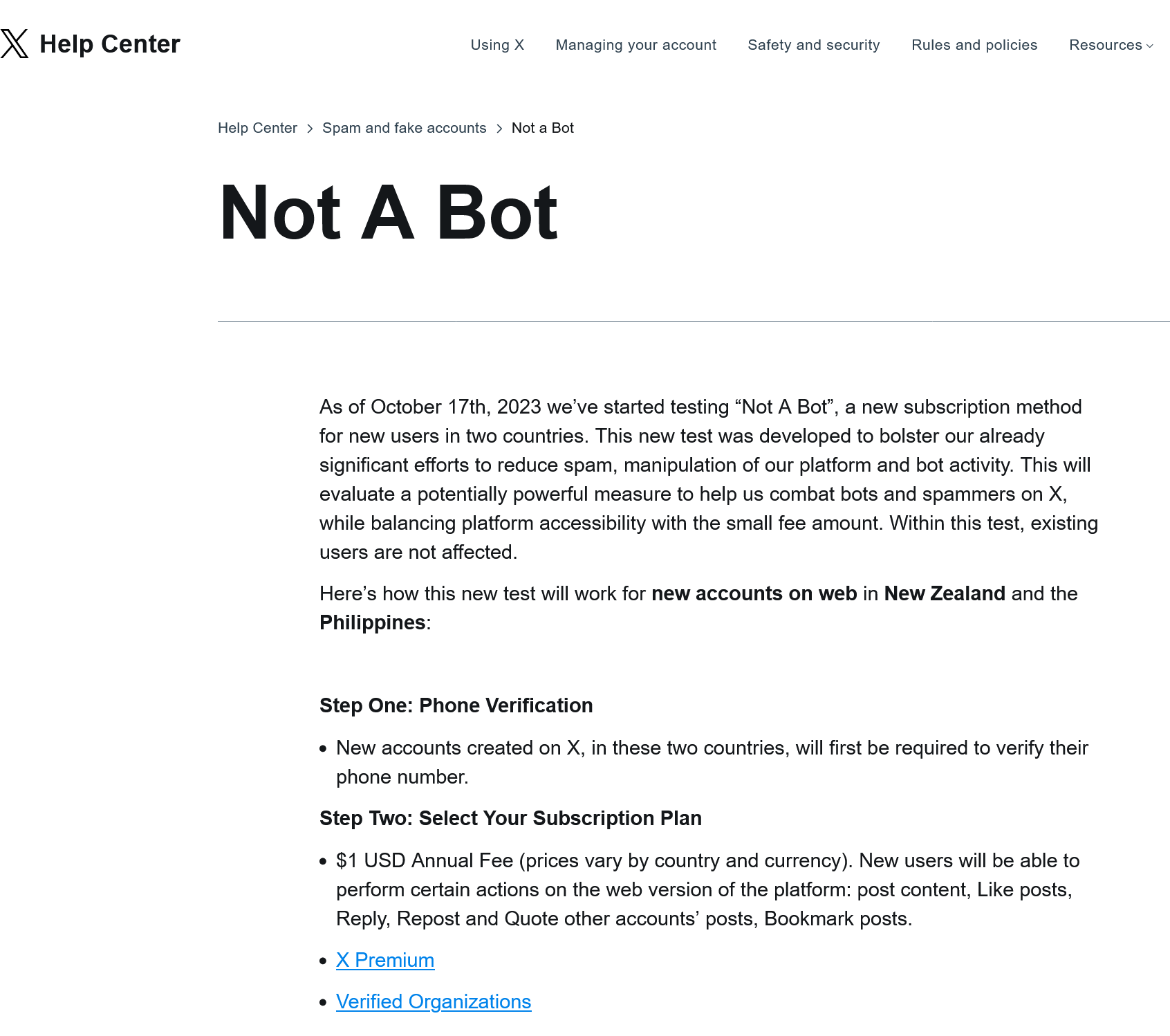Open Spam and fake accounts breadcrumb
Viewport: 1170px width, 1036px height.
pos(404,128)
